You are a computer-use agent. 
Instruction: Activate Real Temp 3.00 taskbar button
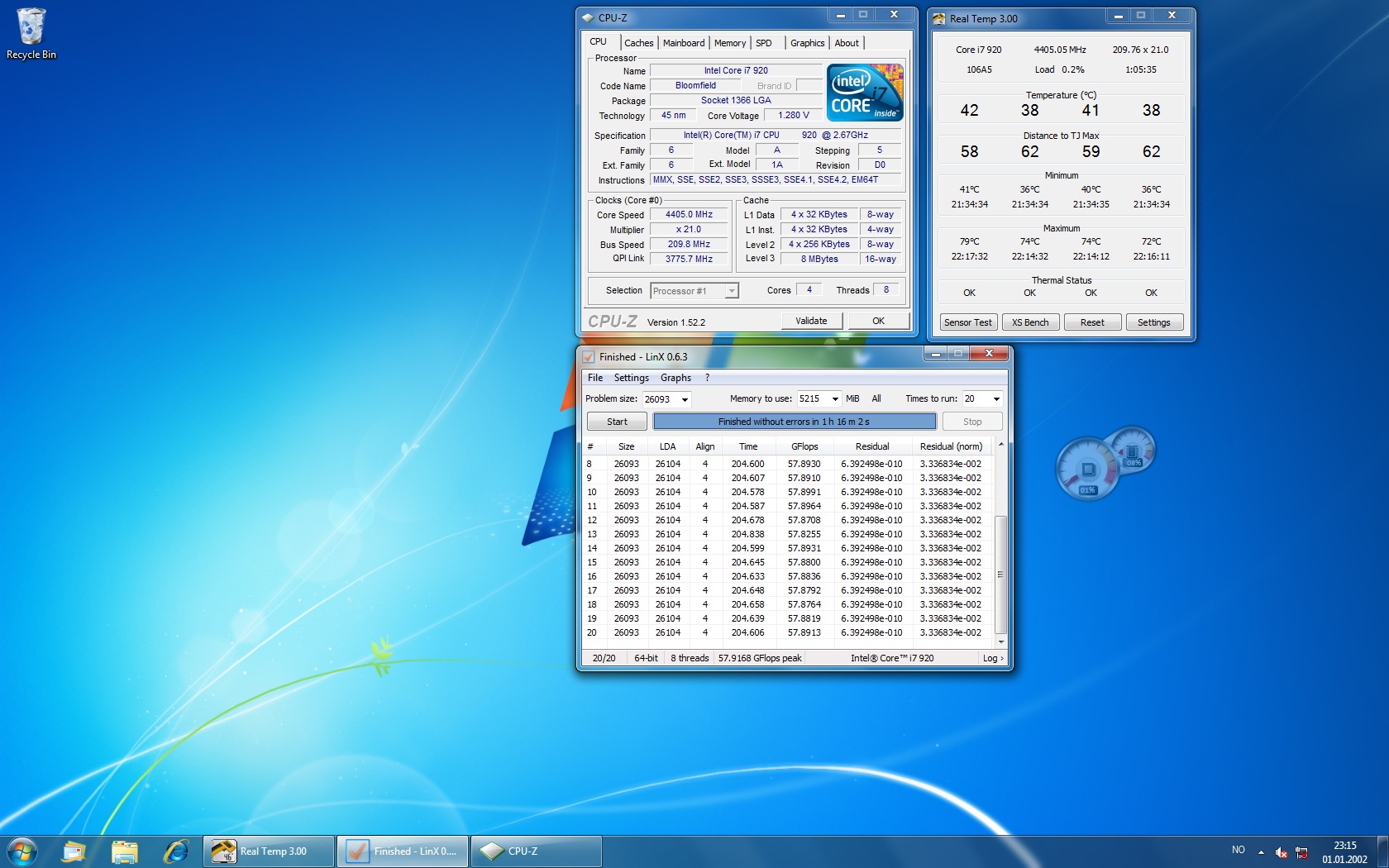pos(270,851)
